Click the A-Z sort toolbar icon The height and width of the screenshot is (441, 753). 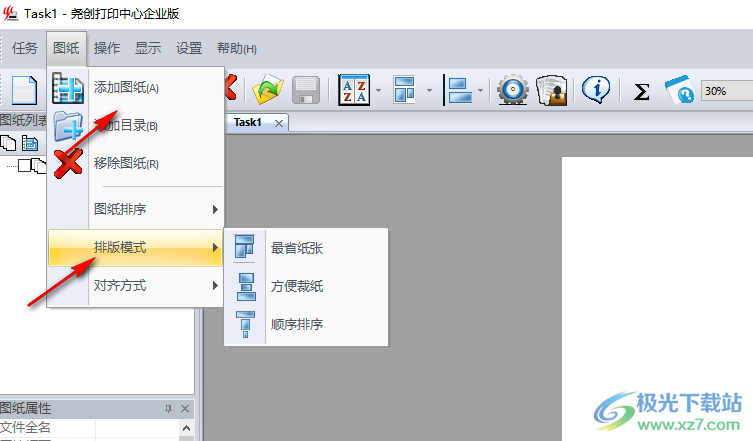(354, 90)
